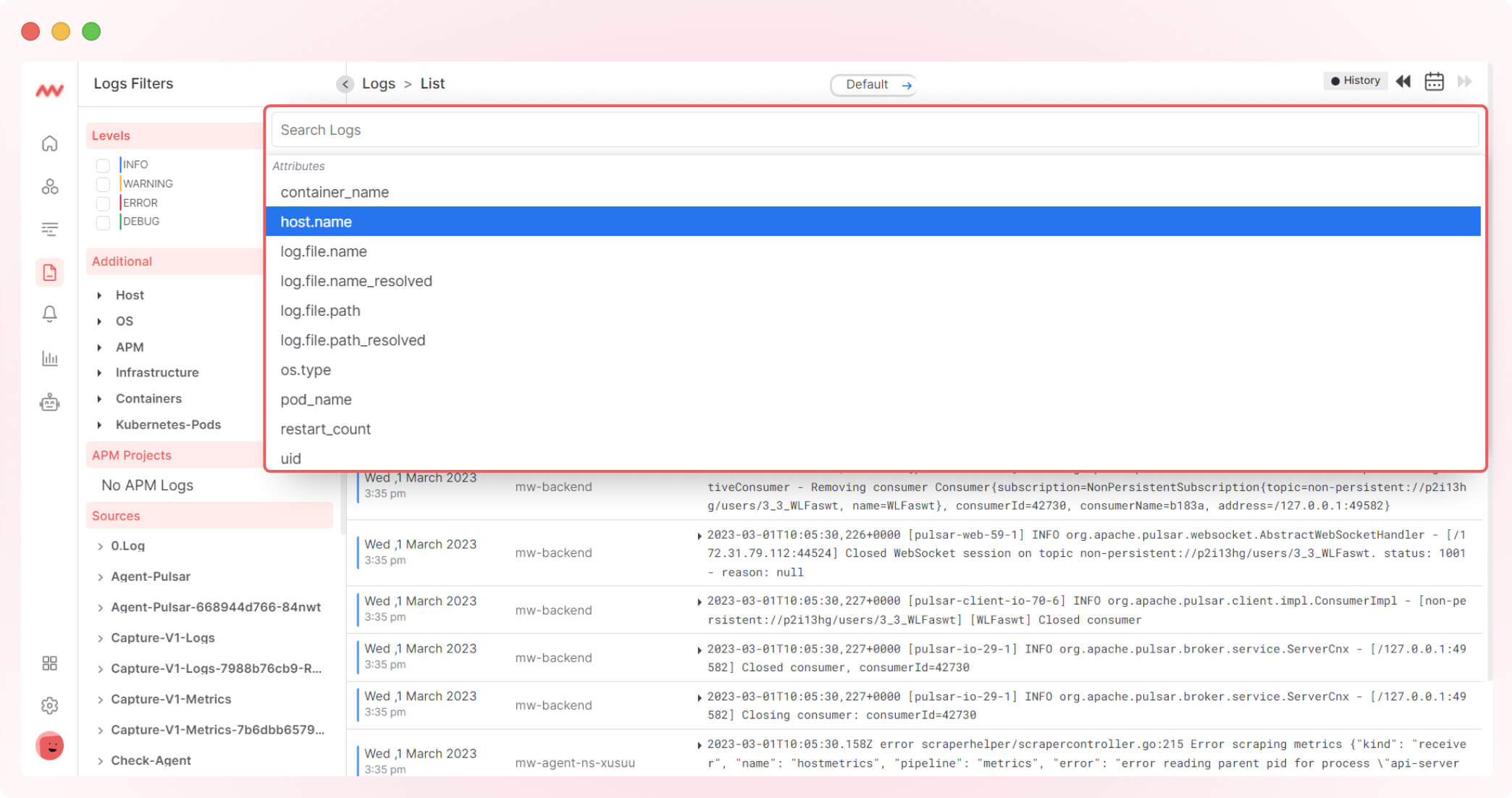Click the Logs breadcrumb link

click(x=379, y=83)
